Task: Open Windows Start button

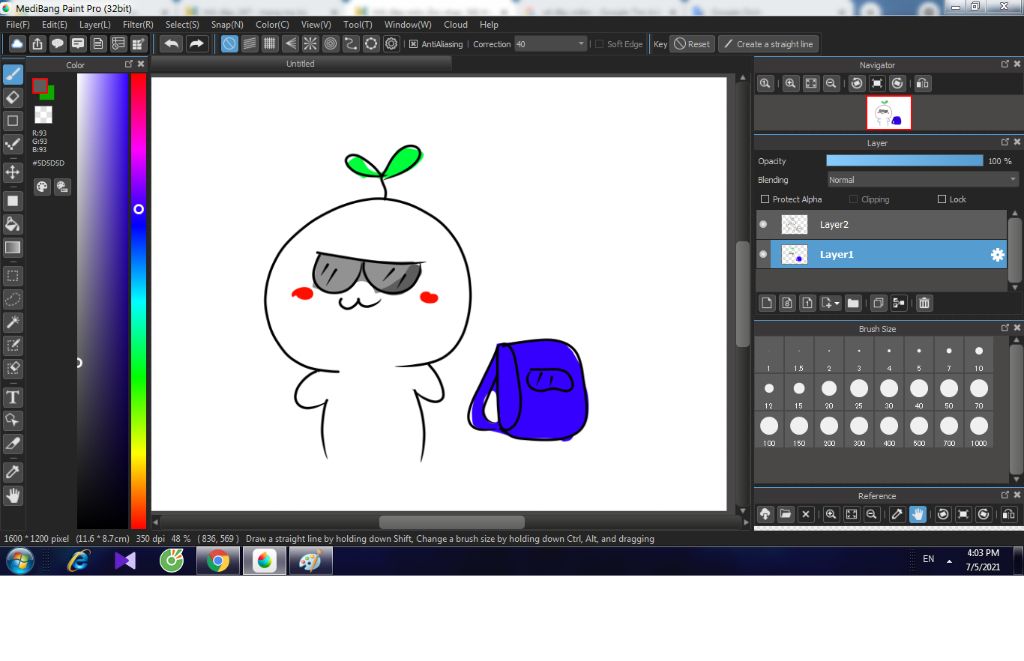Action: [20, 561]
